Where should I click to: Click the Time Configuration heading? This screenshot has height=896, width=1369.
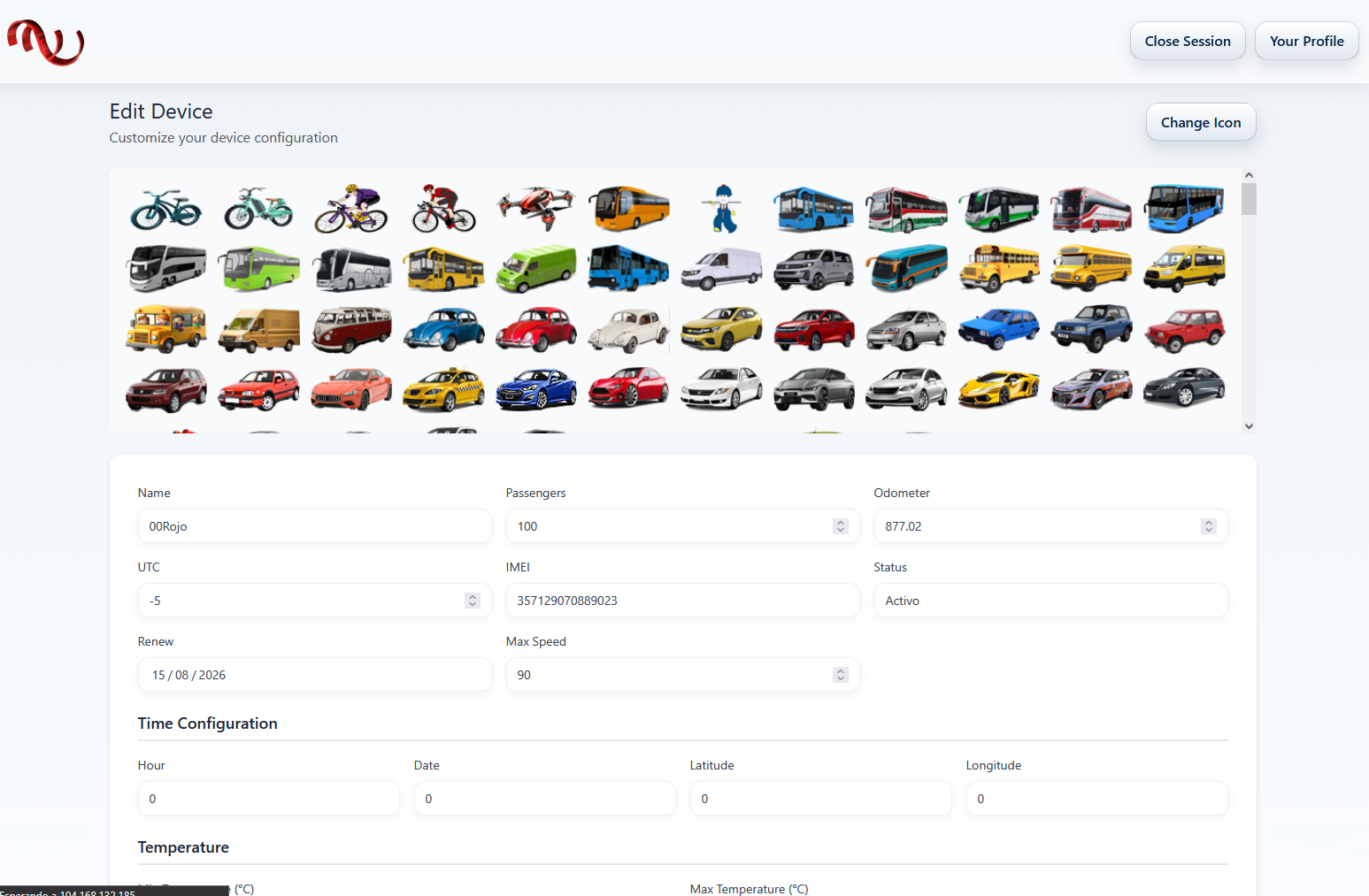[208, 724]
